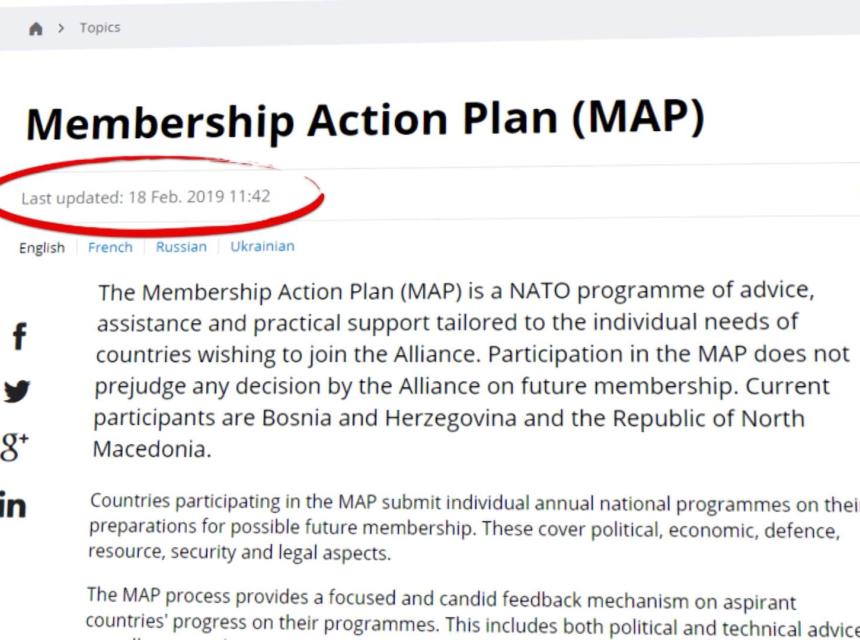Click the Membership Action Plan (MAP) heading
860x640 pixels.
point(364,122)
